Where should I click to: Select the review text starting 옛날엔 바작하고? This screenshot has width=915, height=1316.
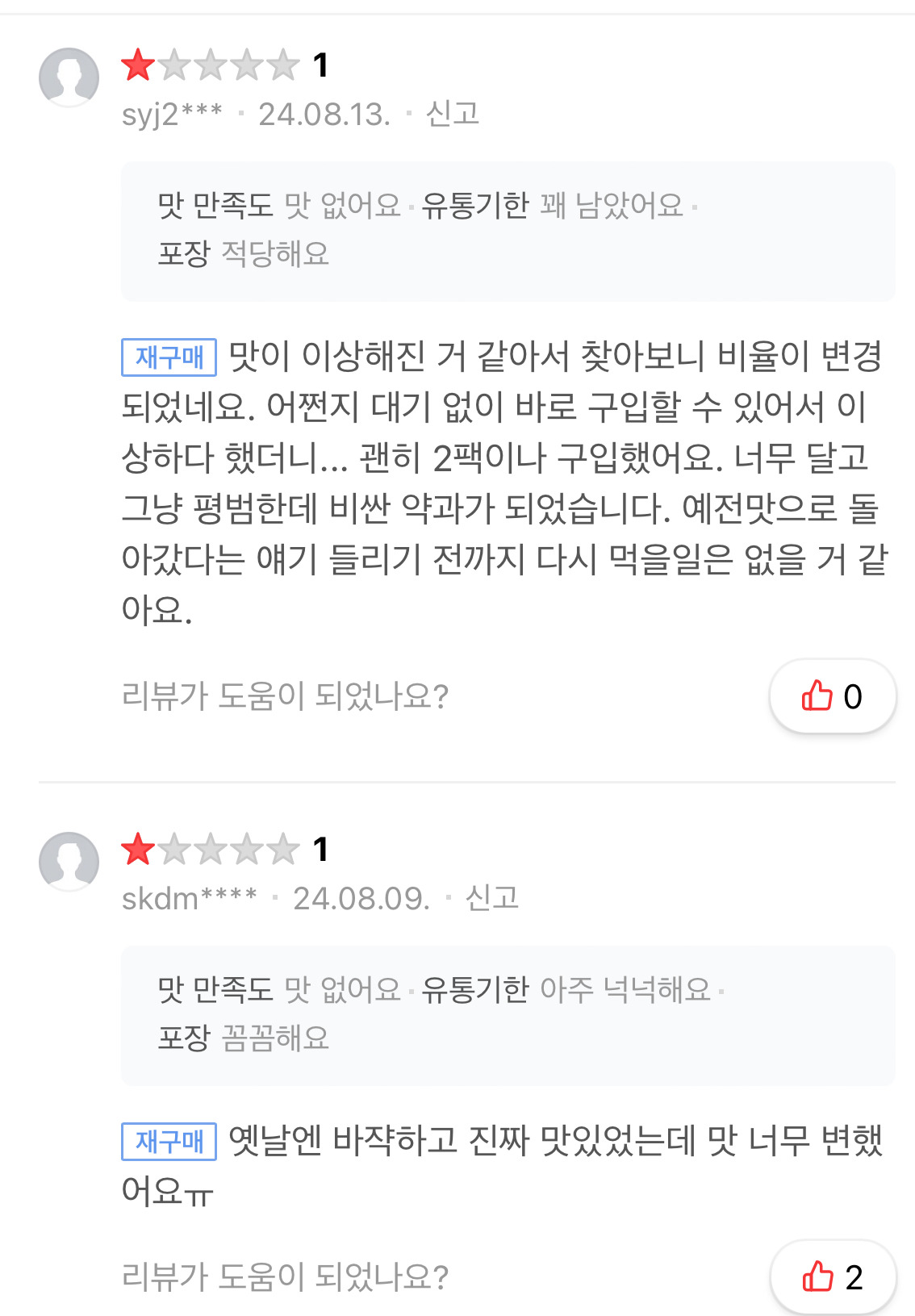pyautogui.click(x=504, y=1164)
